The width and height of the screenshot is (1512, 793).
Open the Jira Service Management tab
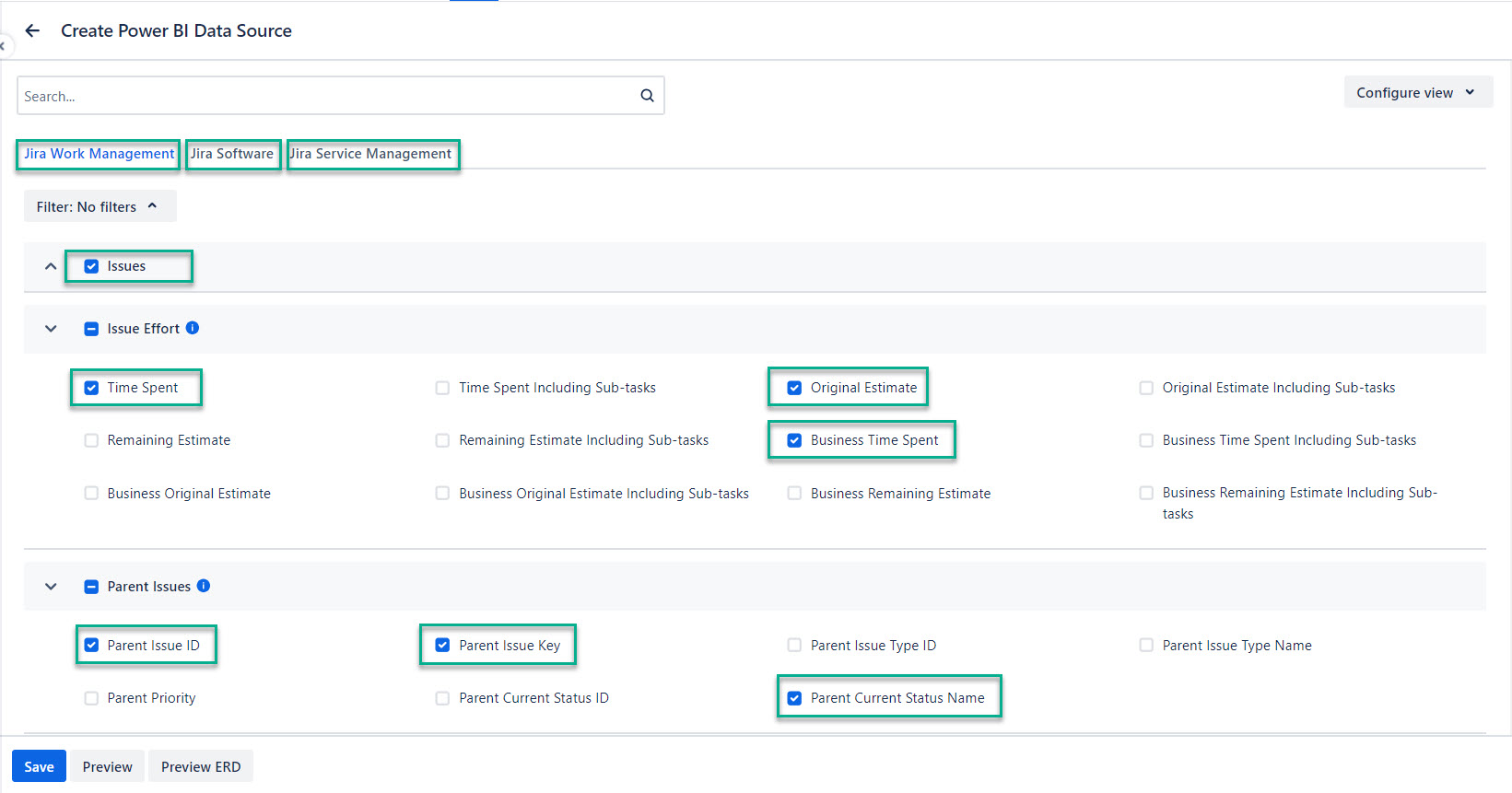(371, 154)
